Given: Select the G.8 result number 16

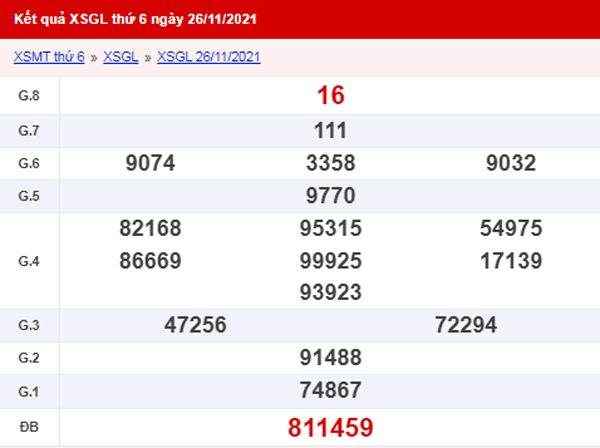Looking at the screenshot, I should click(x=331, y=95).
